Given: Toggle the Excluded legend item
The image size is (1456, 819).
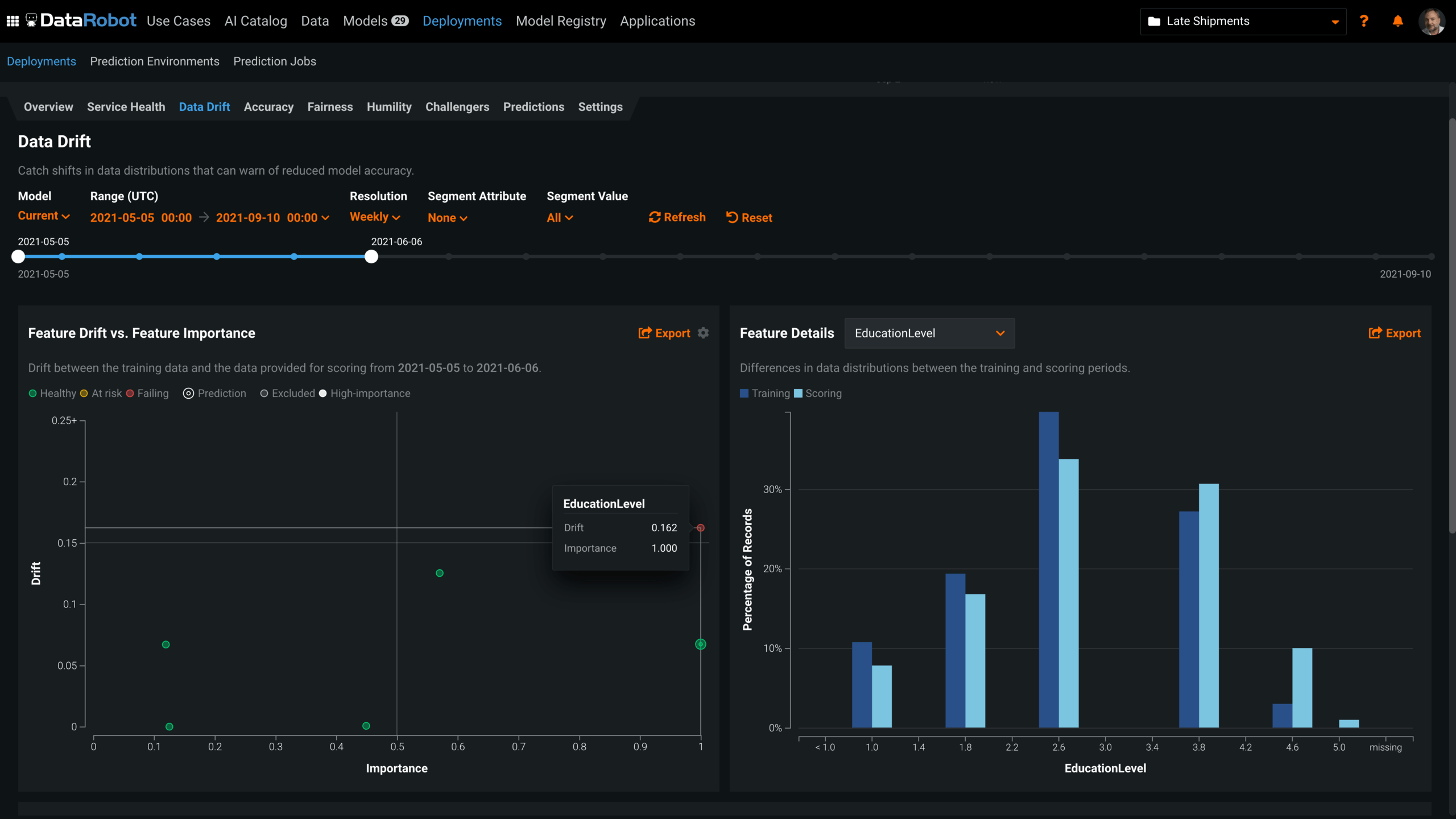Looking at the screenshot, I should (288, 394).
